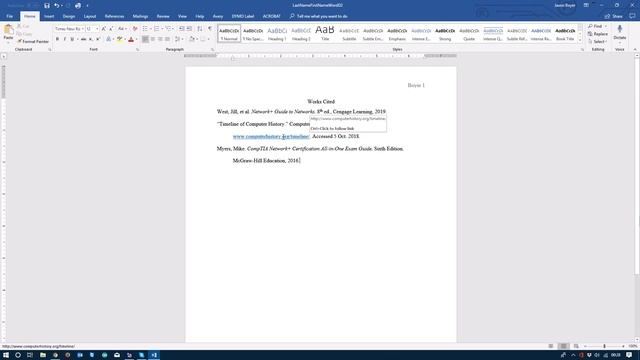Open the Ribbon Display Options icon
Screen dimensions: 640x360
pos(586,5)
